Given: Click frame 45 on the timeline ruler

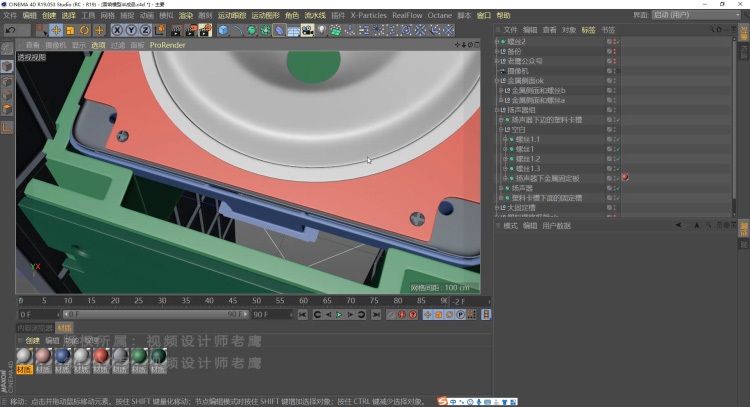Looking at the screenshot, I should coord(235,300).
